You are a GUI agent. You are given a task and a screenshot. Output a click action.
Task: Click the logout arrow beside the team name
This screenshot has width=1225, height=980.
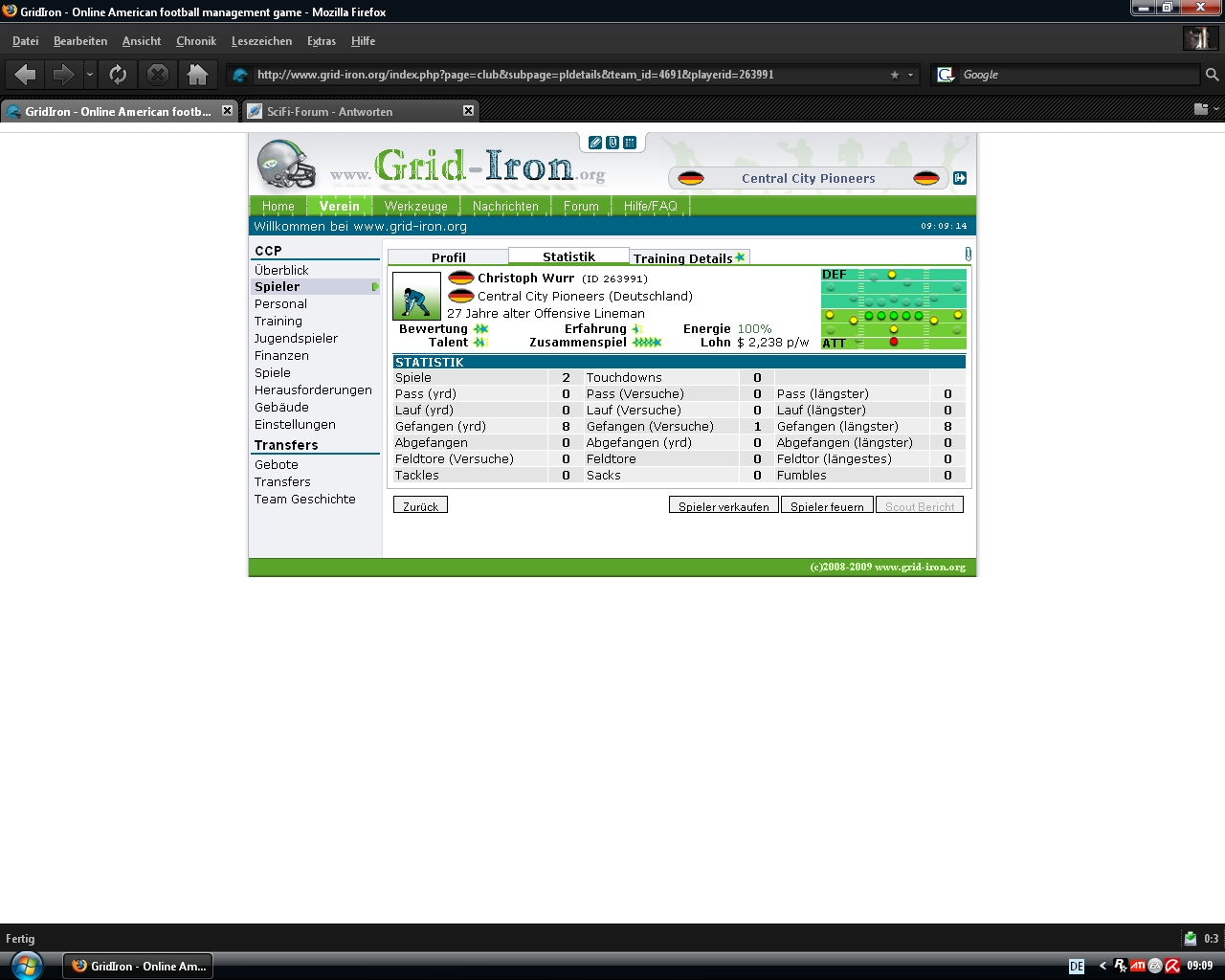(x=960, y=178)
